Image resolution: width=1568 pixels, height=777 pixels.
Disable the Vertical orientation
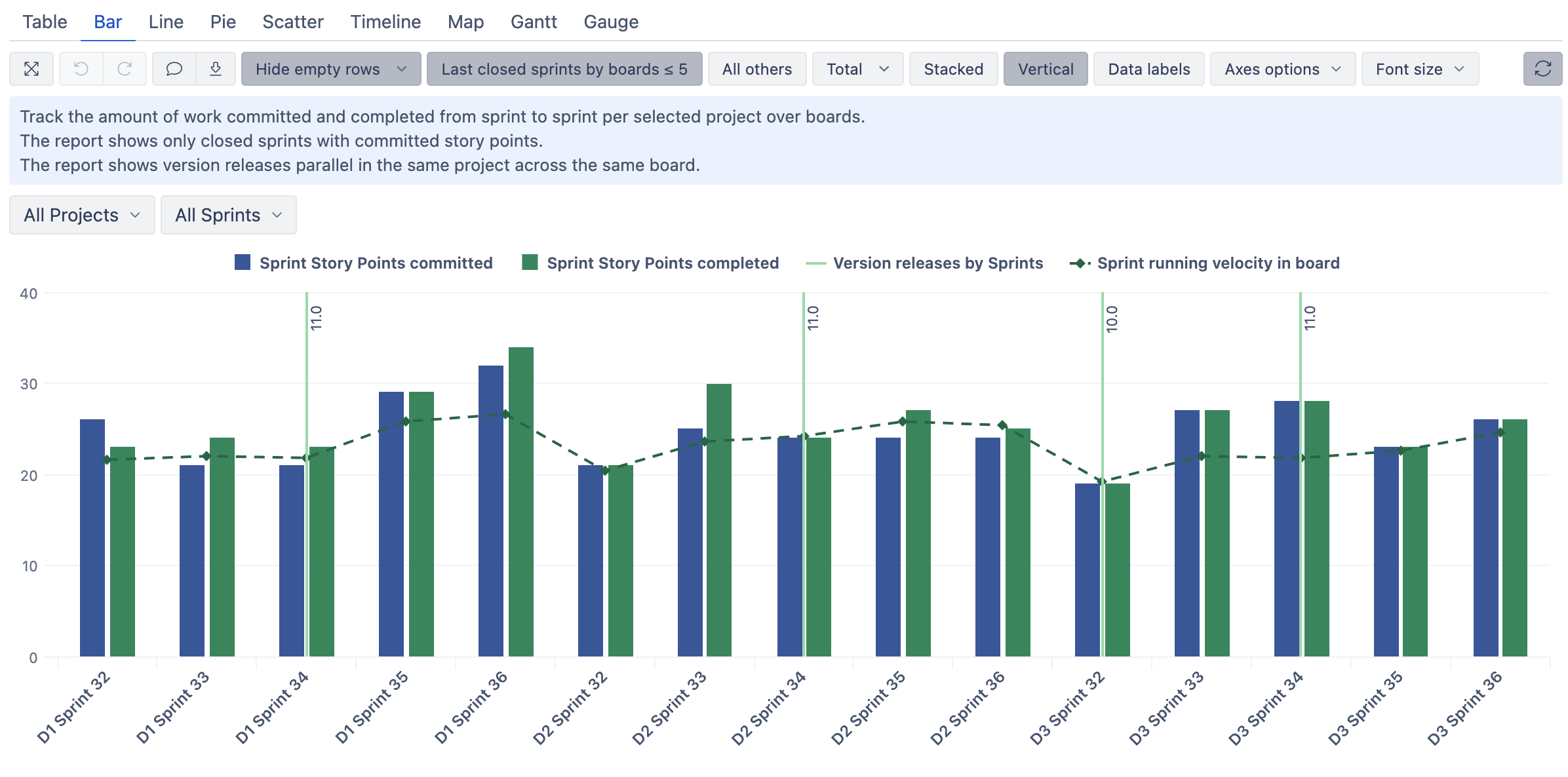coord(1045,69)
